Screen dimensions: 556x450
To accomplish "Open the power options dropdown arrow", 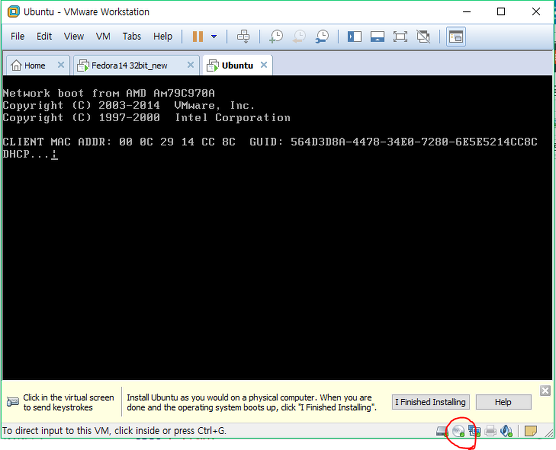I will tap(214, 36).
